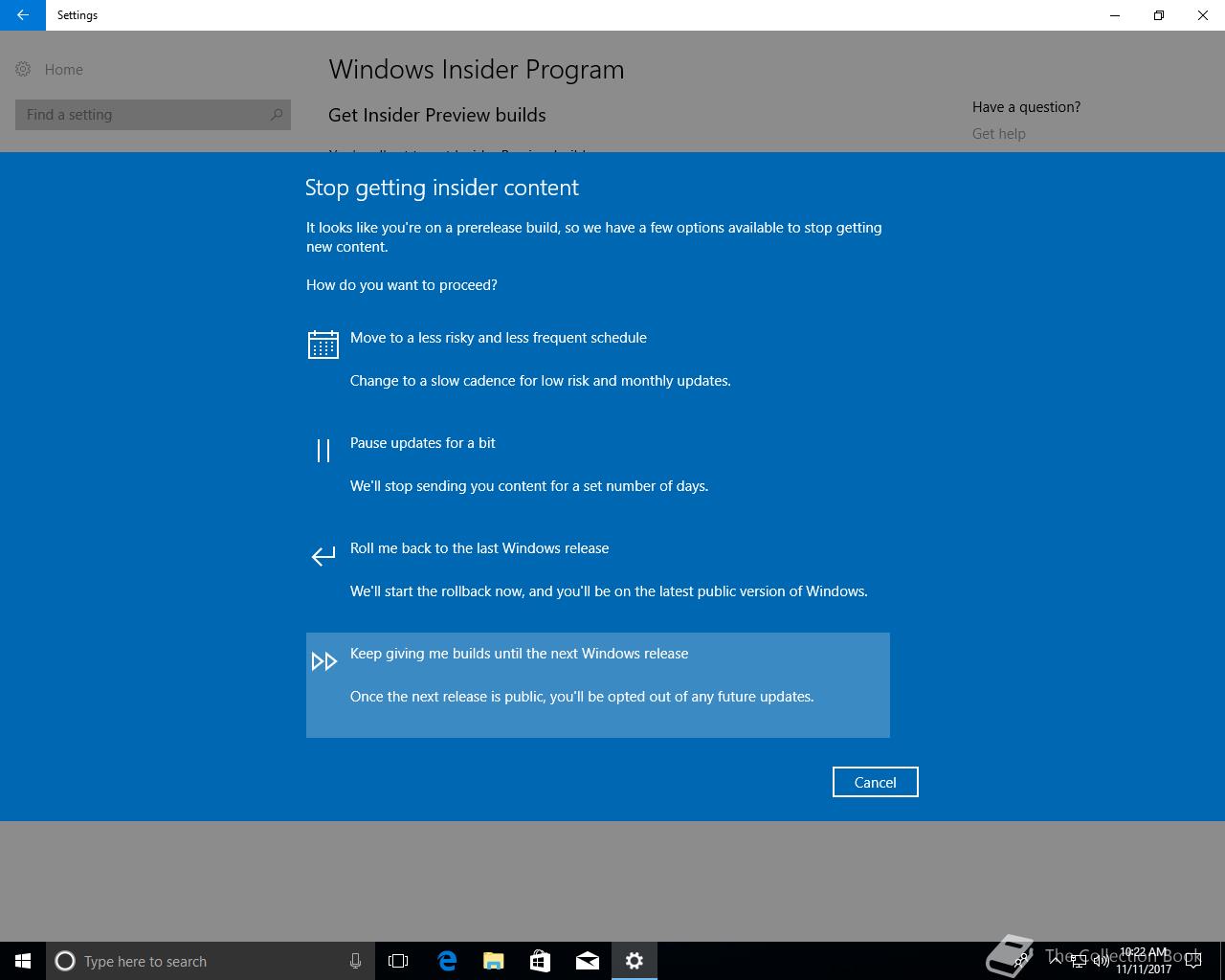Click the Cortana circle icon
This screenshot has width=1225, height=980.
tap(65, 961)
